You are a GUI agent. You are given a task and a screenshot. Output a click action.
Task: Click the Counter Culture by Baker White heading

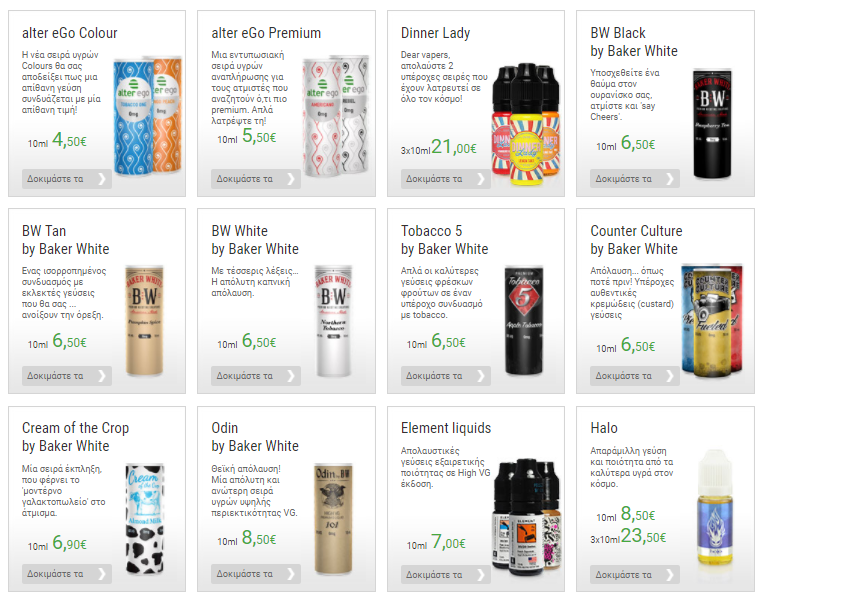pos(636,240)
